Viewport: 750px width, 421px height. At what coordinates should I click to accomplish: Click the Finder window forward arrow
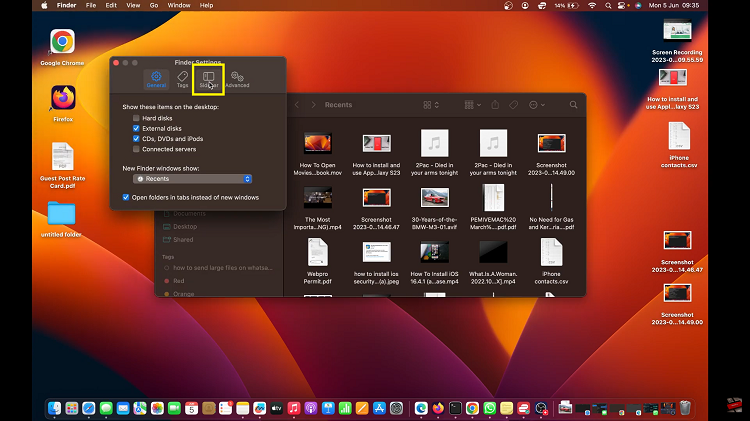[x=313, y=105]
